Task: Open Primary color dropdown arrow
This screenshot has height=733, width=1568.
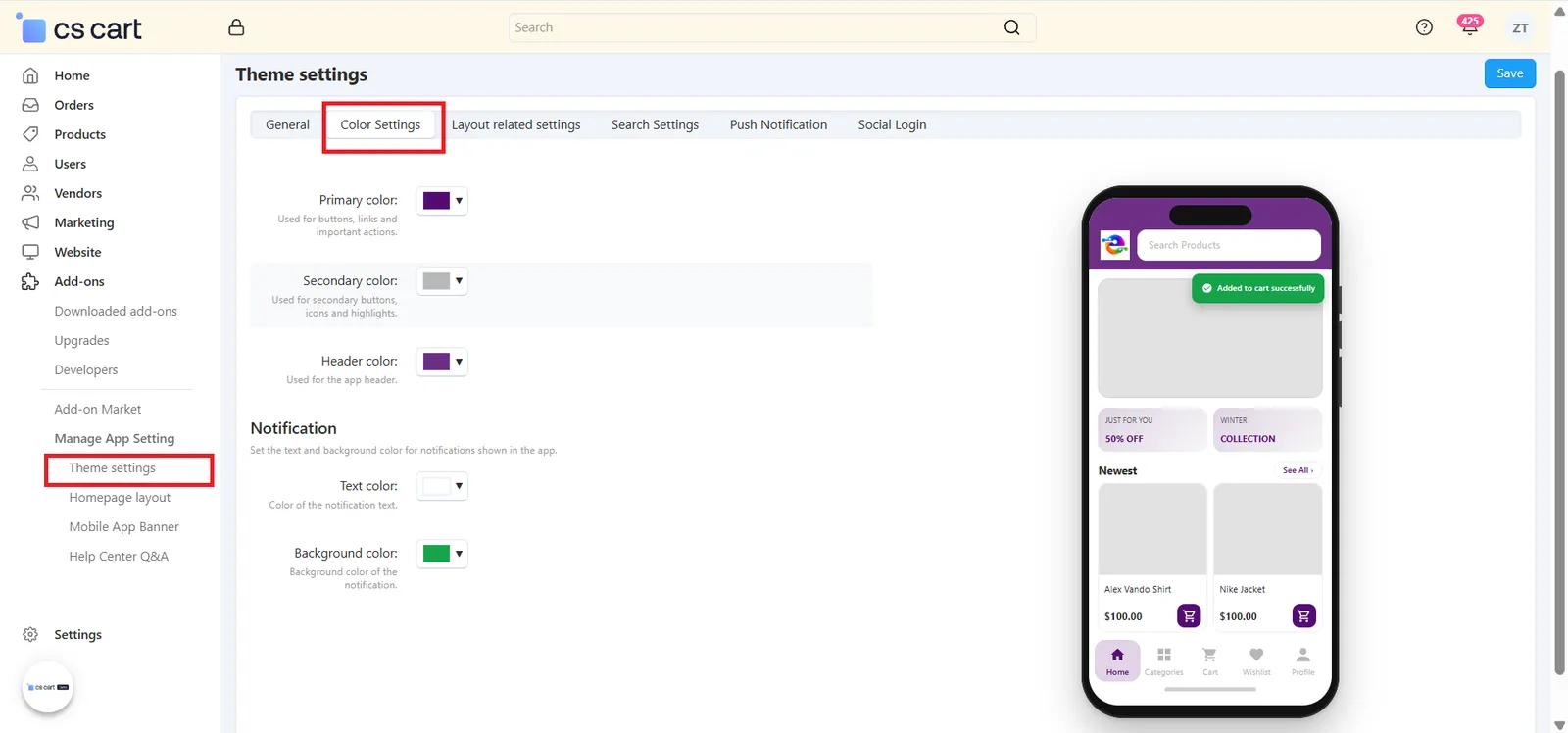Action: coord(459,200)
